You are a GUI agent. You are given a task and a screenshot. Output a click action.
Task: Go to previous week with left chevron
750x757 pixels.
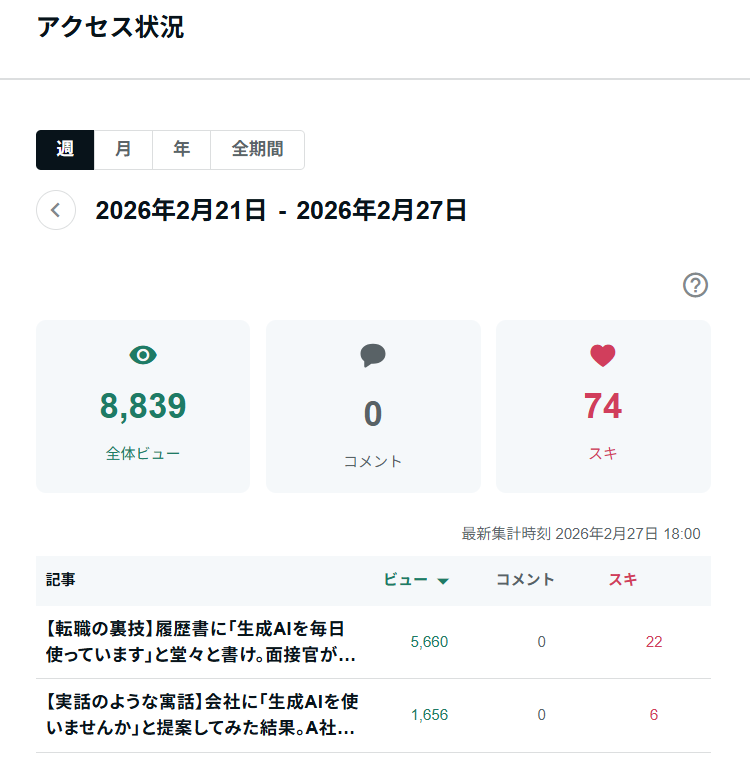(x=56, y=210)
